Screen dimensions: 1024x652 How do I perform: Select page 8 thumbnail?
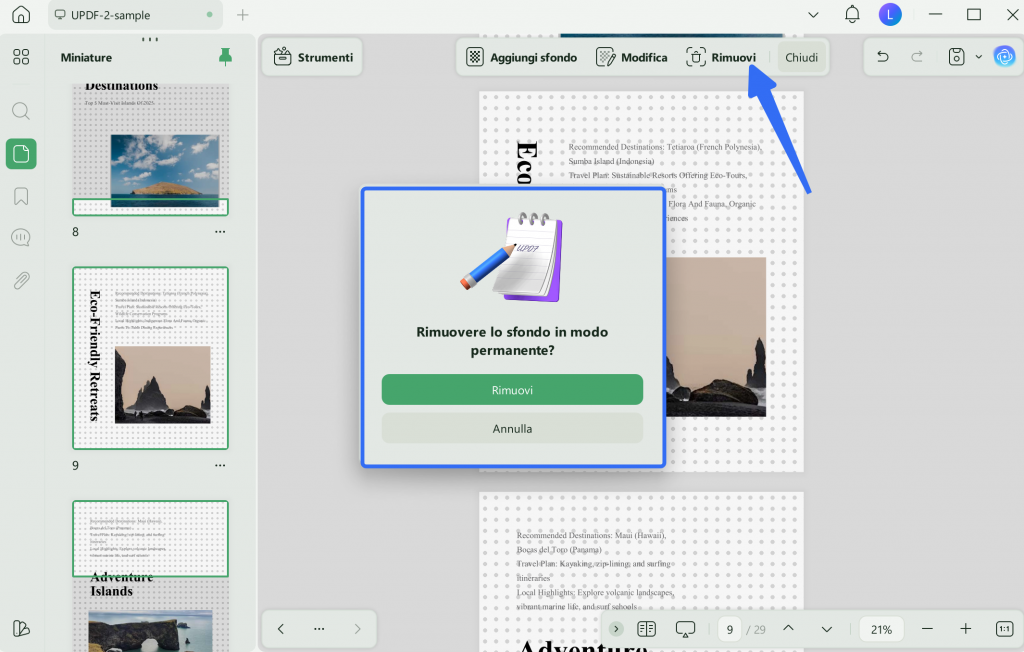coord(150,149)
